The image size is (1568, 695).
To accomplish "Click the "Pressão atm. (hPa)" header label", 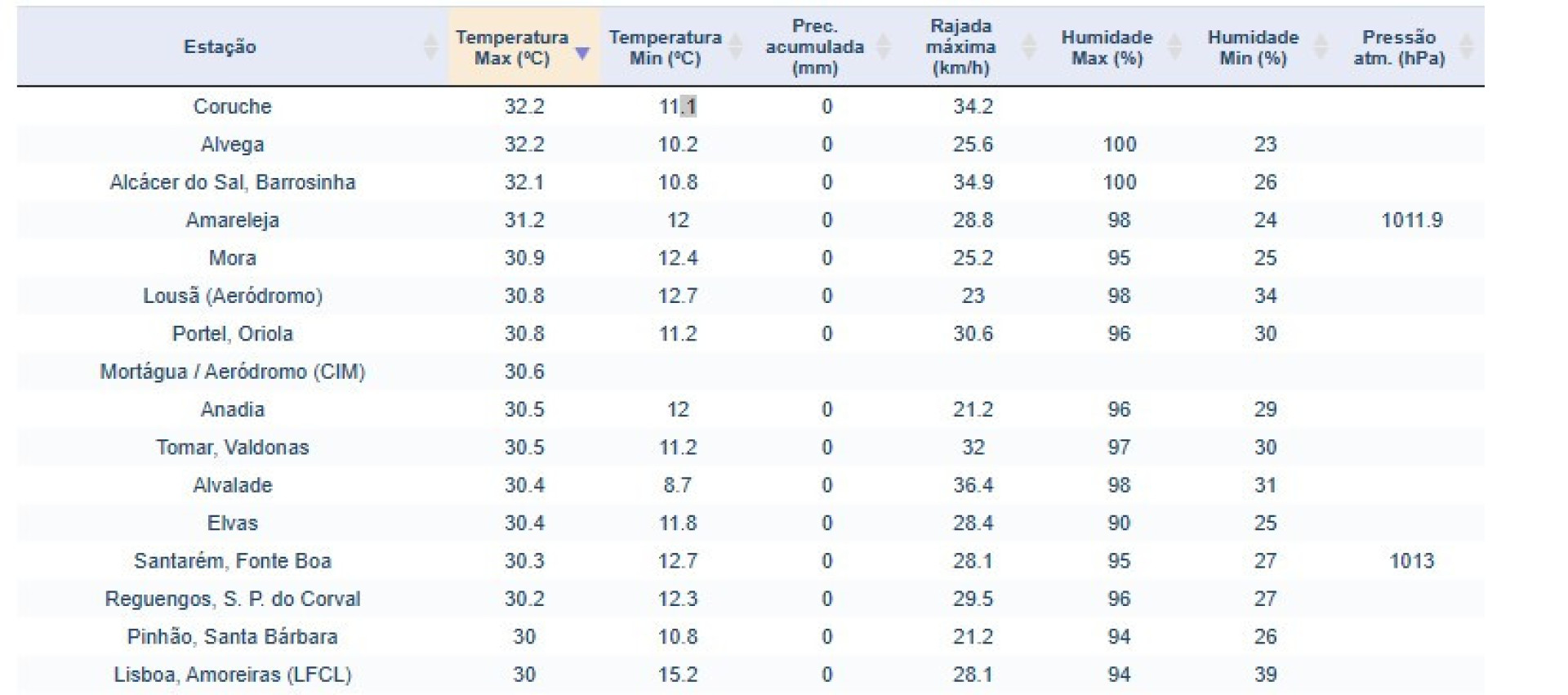I will 1399,47.
